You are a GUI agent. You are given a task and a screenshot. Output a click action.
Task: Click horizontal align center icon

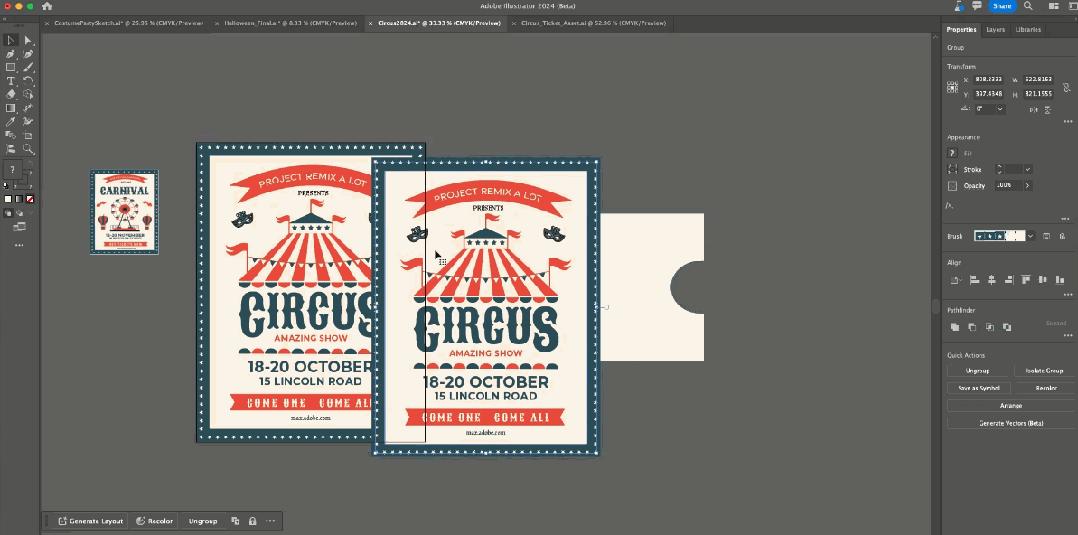coord(991,280)
